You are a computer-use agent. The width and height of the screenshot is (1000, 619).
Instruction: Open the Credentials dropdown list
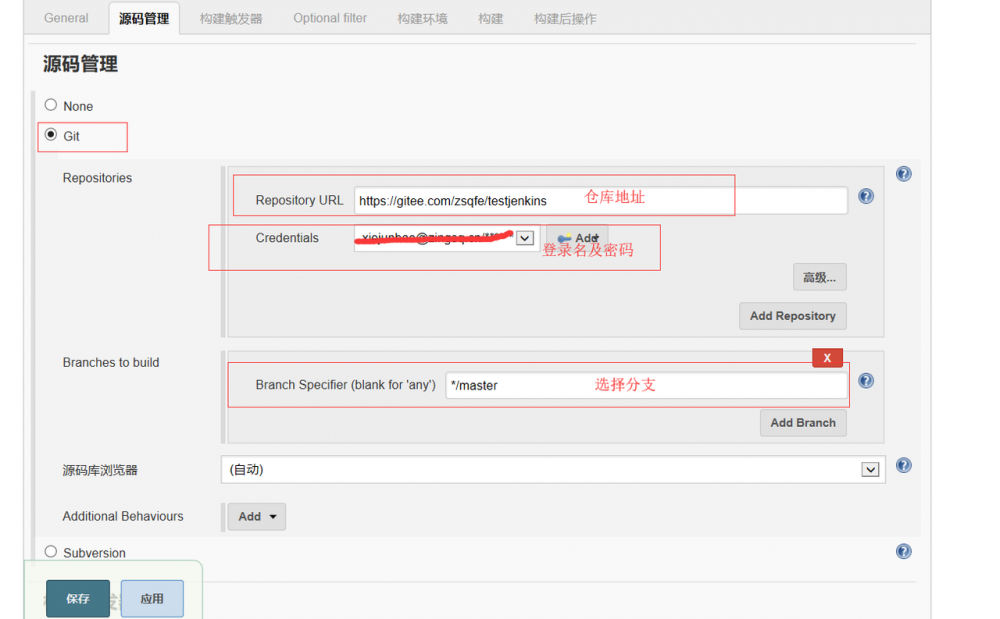(x=524, y=237)
